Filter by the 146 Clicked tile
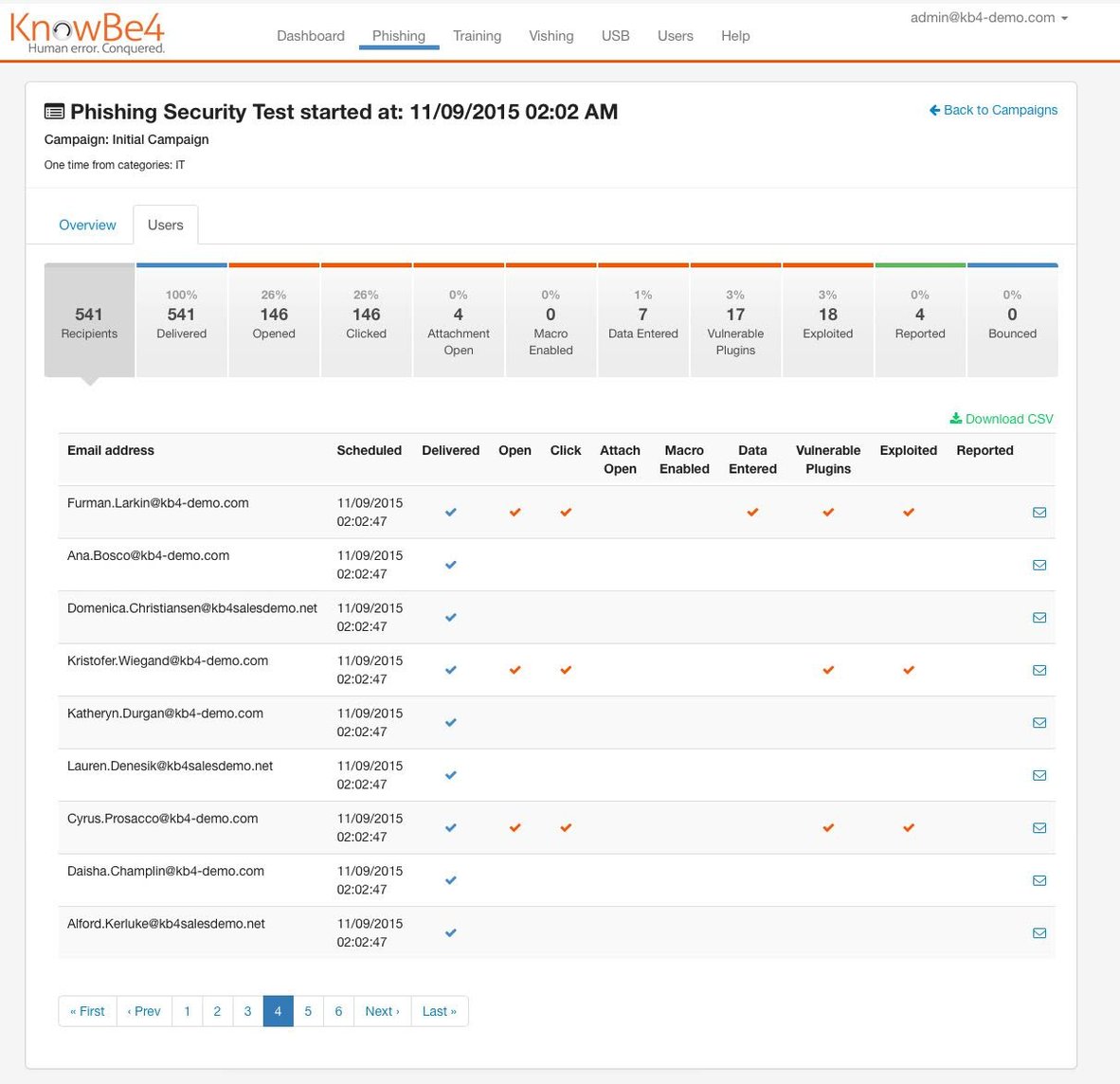Viewport: 1120px width, 1084px height. 366,320
